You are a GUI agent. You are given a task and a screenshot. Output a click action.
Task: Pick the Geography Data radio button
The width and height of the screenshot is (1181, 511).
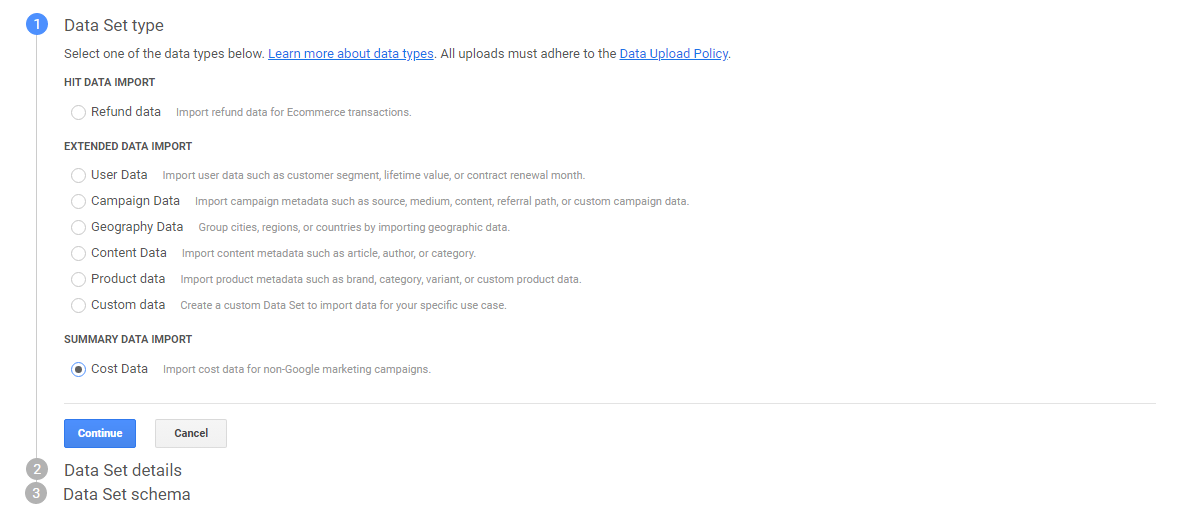pyautogui.click(x=78, y=228)
